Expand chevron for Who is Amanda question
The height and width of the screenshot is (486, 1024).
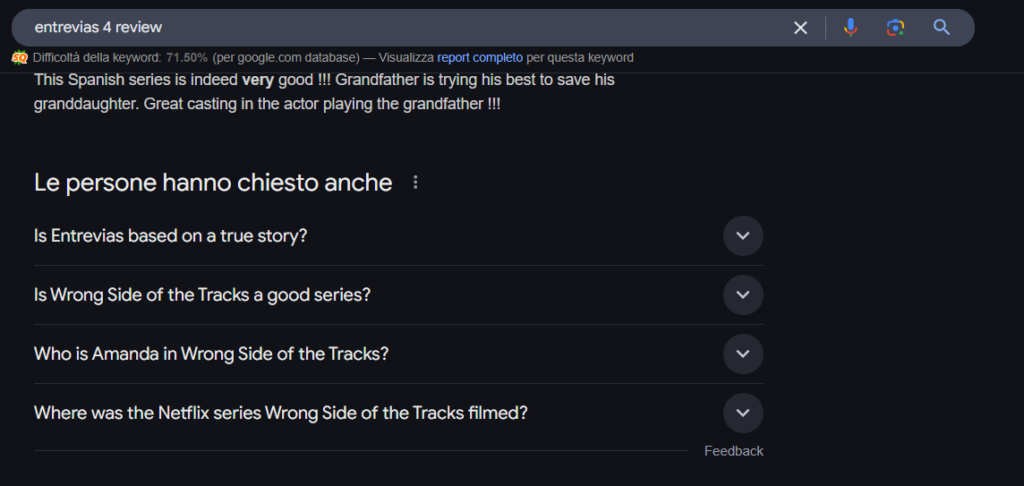pos(743,353)
